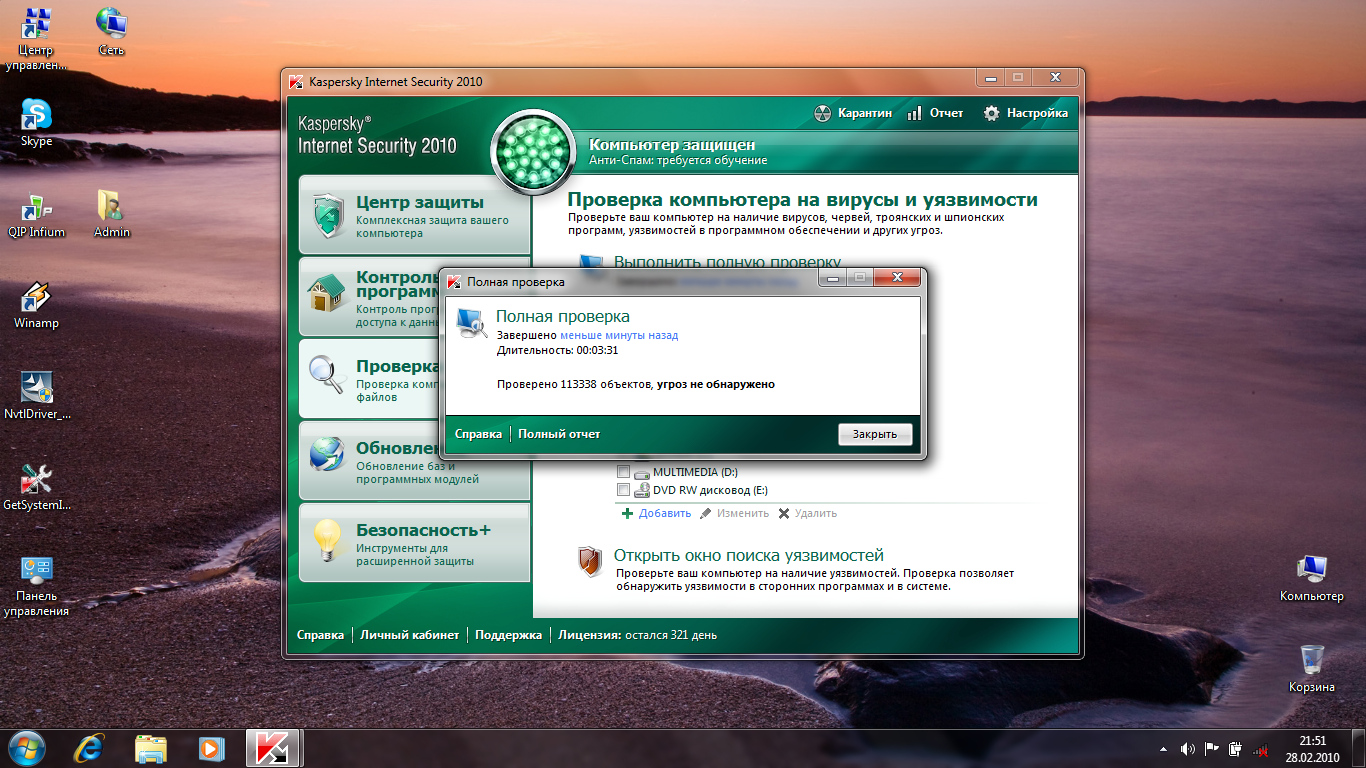Select the Обновление globe icon
The width and height of the screenshot is (1366, 768).
pos(327,456)
